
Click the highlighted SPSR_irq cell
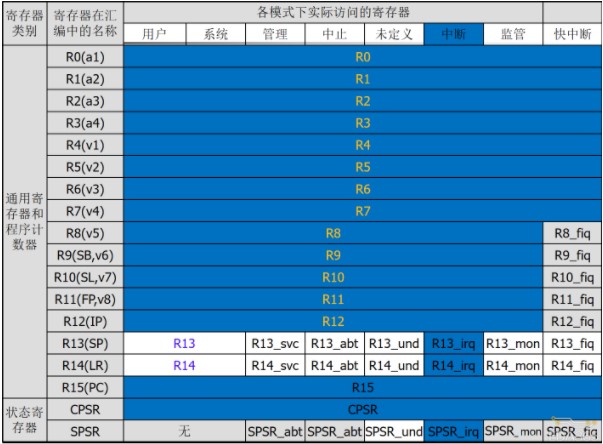click(453, 431)
